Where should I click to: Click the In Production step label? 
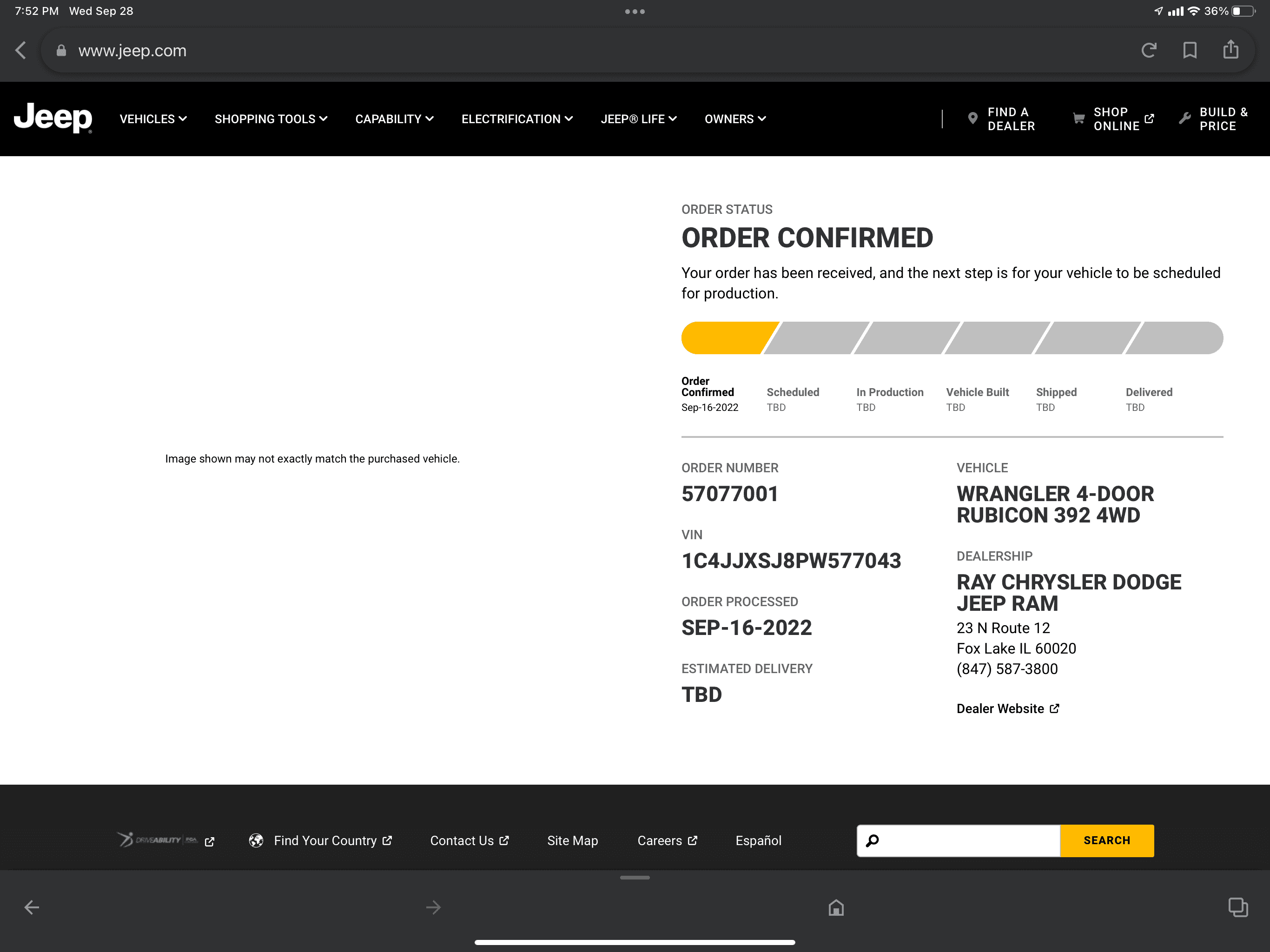click(x=890, y=392)
